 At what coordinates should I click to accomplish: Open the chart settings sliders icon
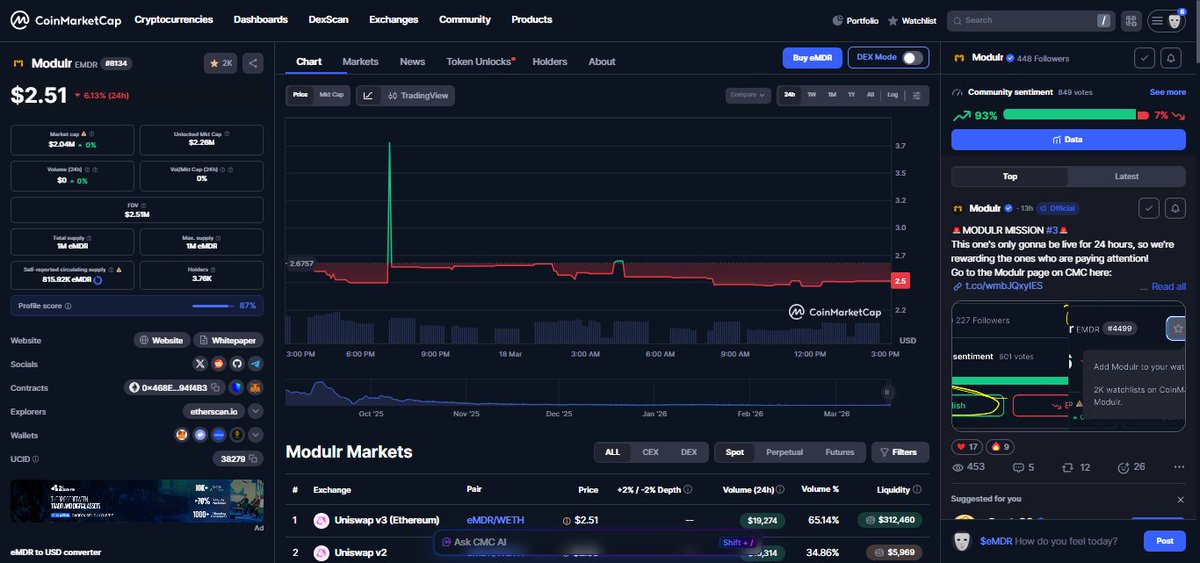tap(917, 95)
